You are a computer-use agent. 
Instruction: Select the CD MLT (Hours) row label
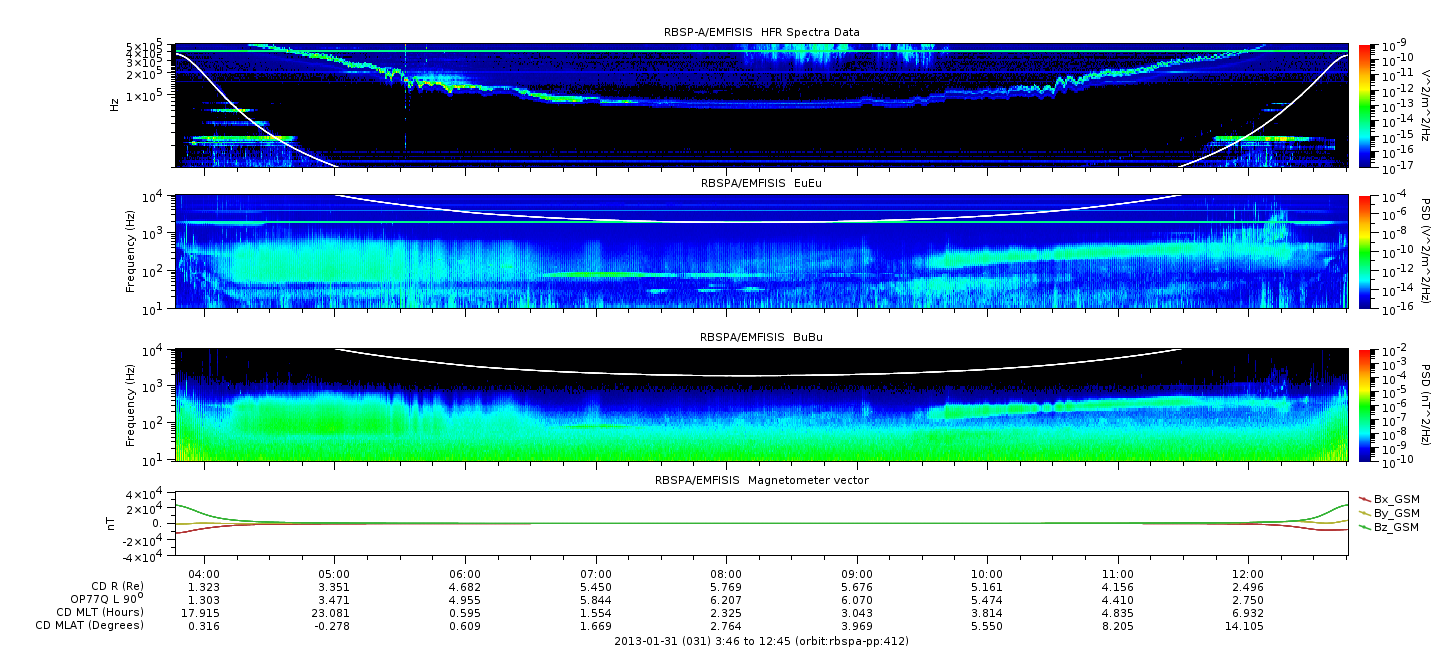pos(100,612)
